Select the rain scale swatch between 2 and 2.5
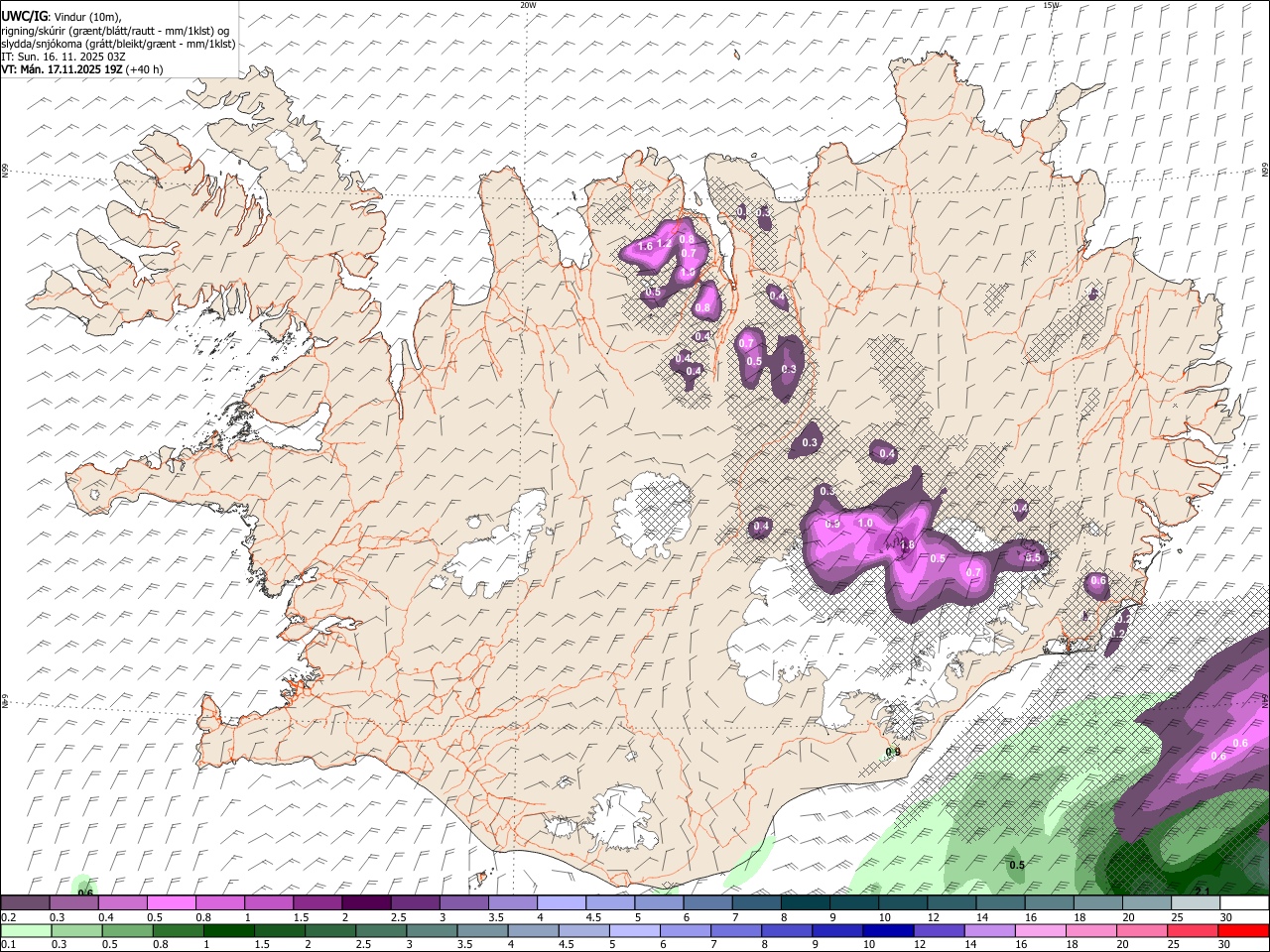The width and height of the screenshot is (1270, 952). point(330,931)
